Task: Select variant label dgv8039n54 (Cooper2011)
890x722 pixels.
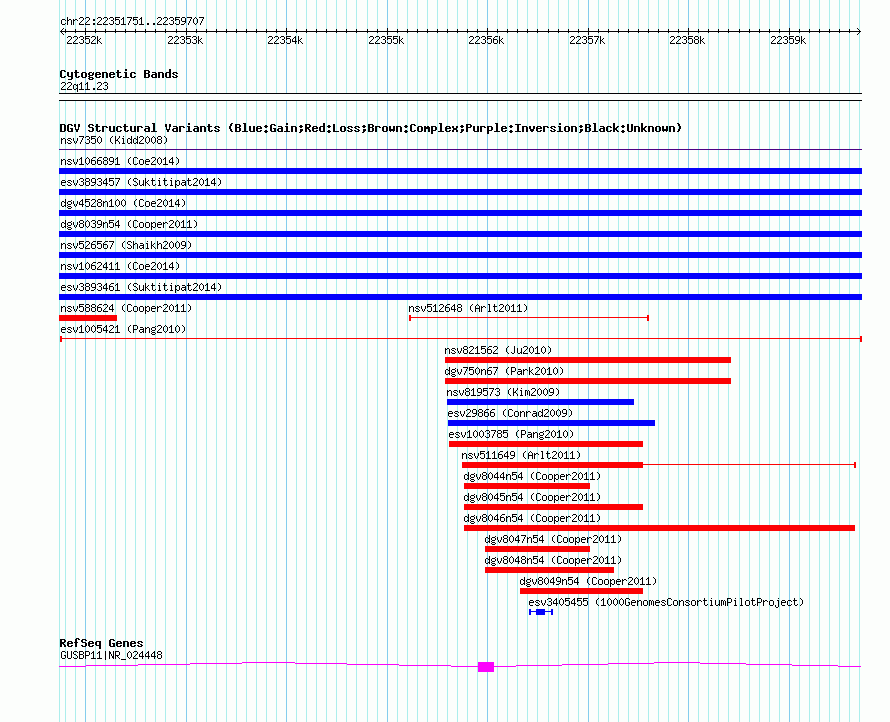Action: pos(129,224)
